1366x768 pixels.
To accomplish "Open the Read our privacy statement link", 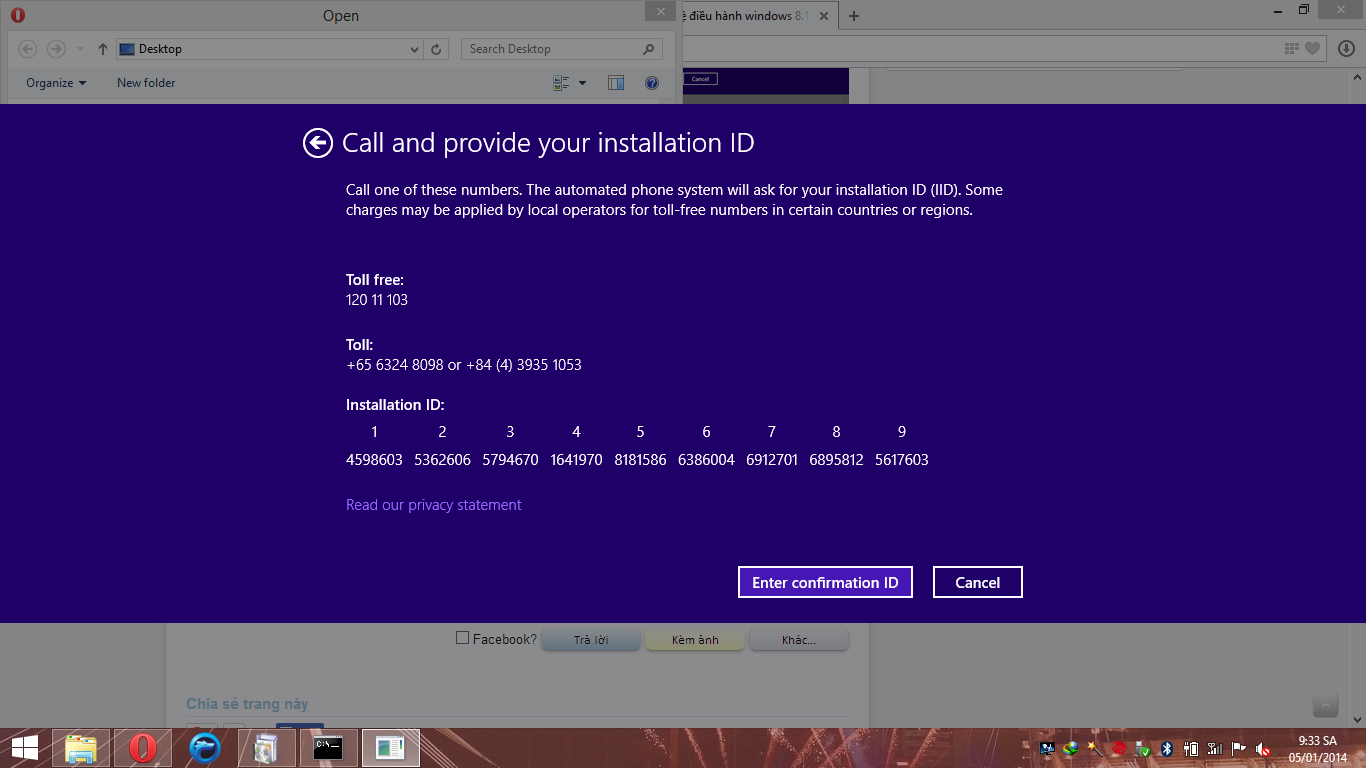I will (434, 505).
